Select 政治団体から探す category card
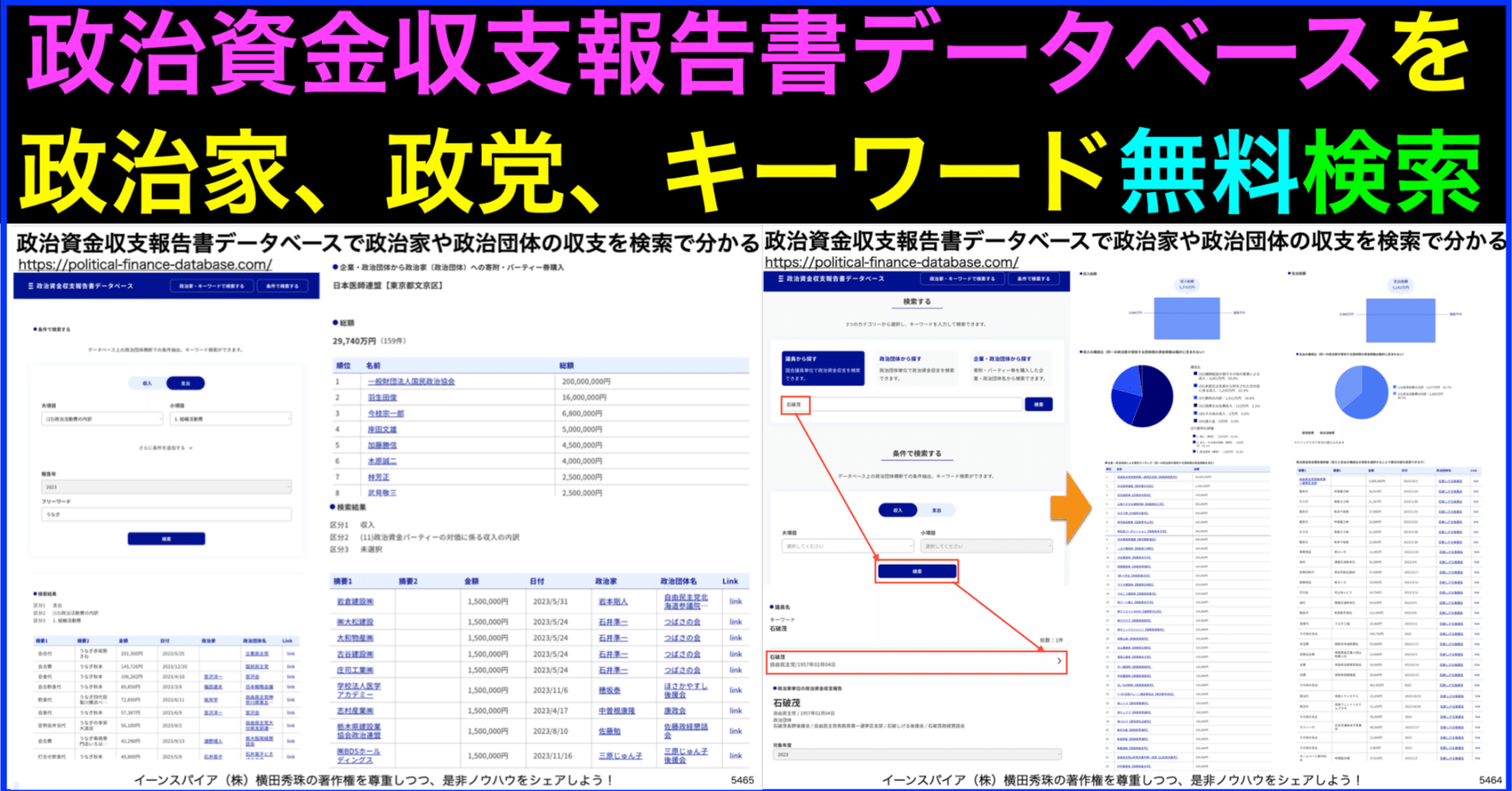This screenshot has height=791, width=1512. [x=917, y=368]
